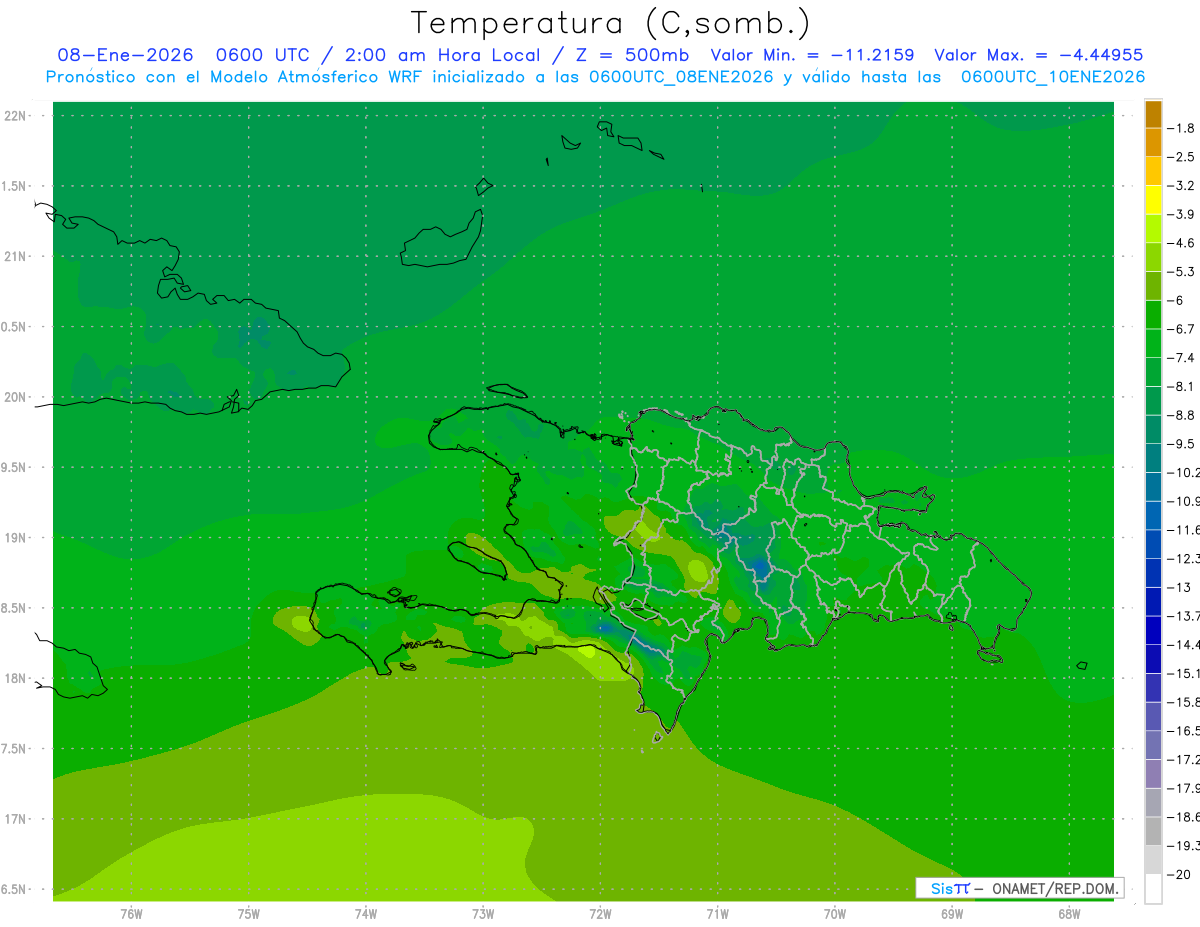Select the '69W' longitude label

(952, 914)
